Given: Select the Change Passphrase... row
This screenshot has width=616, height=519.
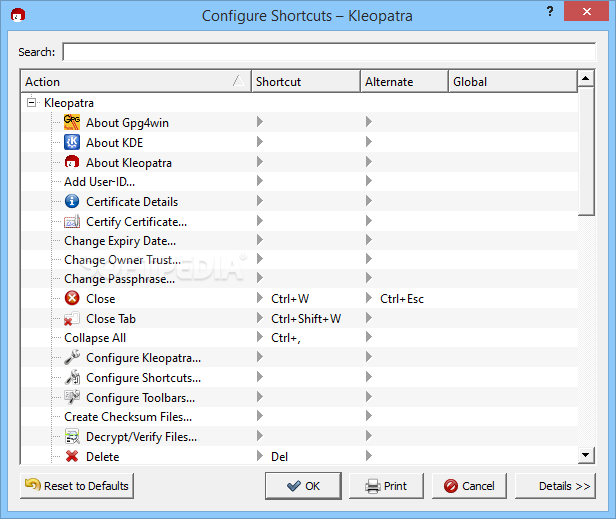Looking at the screenshot, I should (300, 279).
